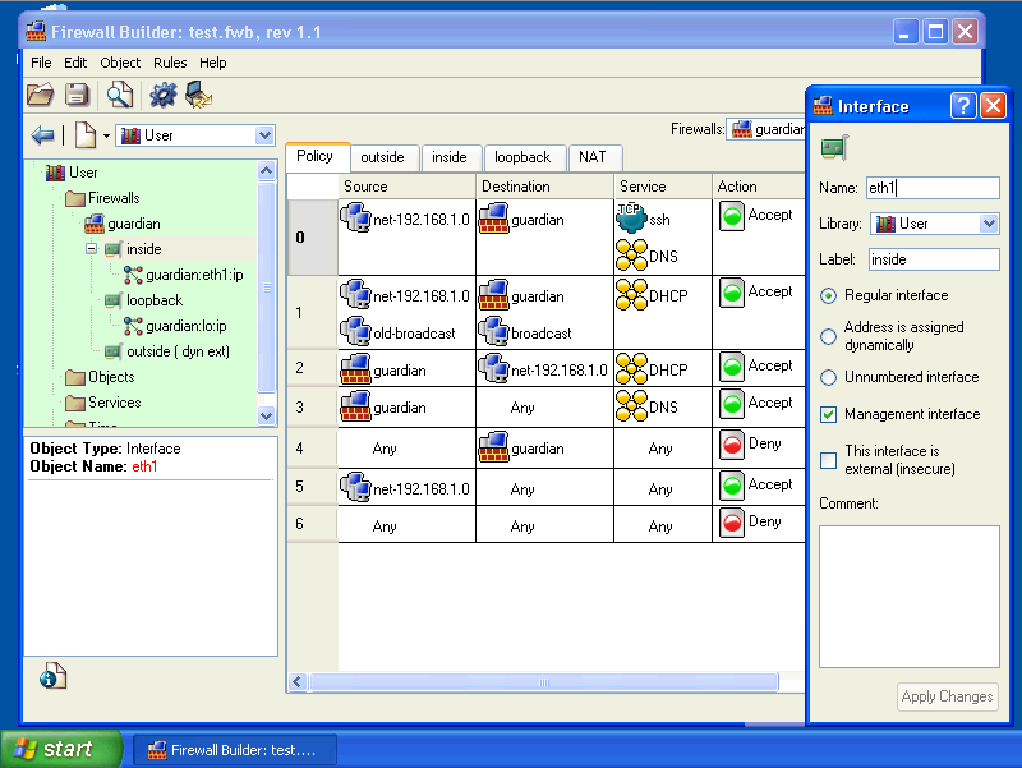Uncheck Management interface checkbox
Image resolution: width=1022 pixels, height=768 pixels.
click(x=828, y=415)
